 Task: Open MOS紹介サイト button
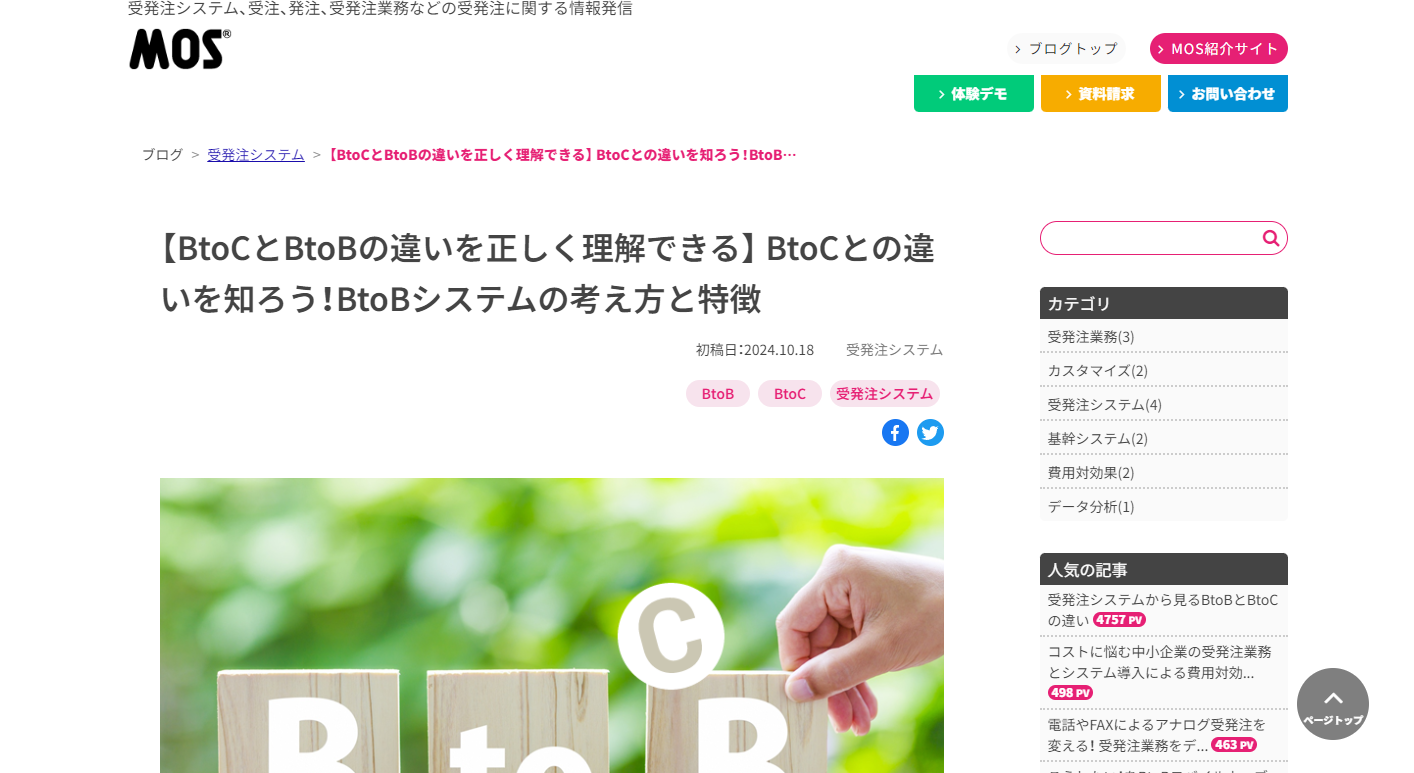1219,48
